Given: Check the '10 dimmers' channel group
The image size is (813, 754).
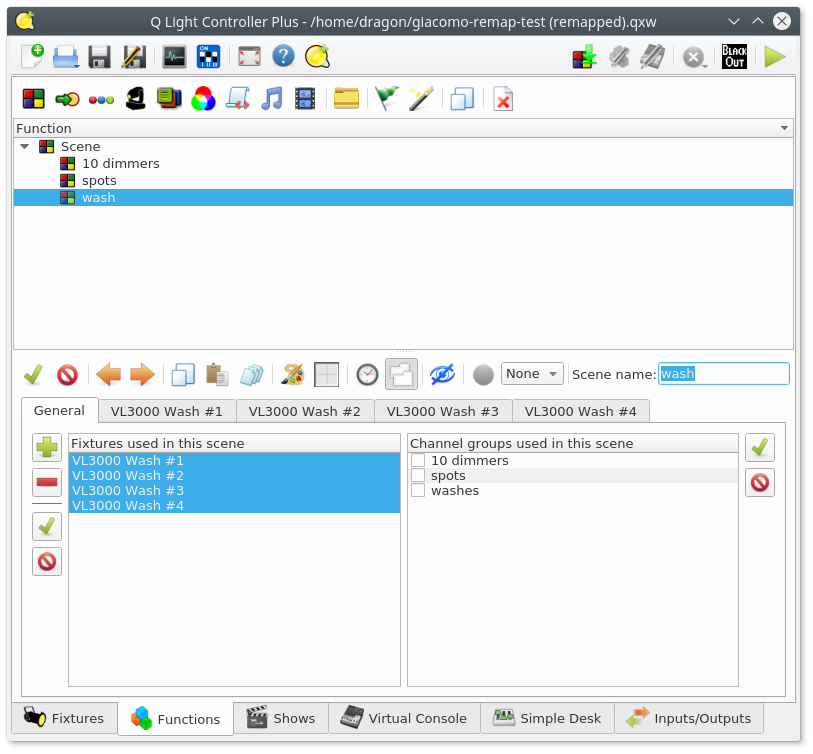Looking at the screenshot, I should click(x=418, y=460).
